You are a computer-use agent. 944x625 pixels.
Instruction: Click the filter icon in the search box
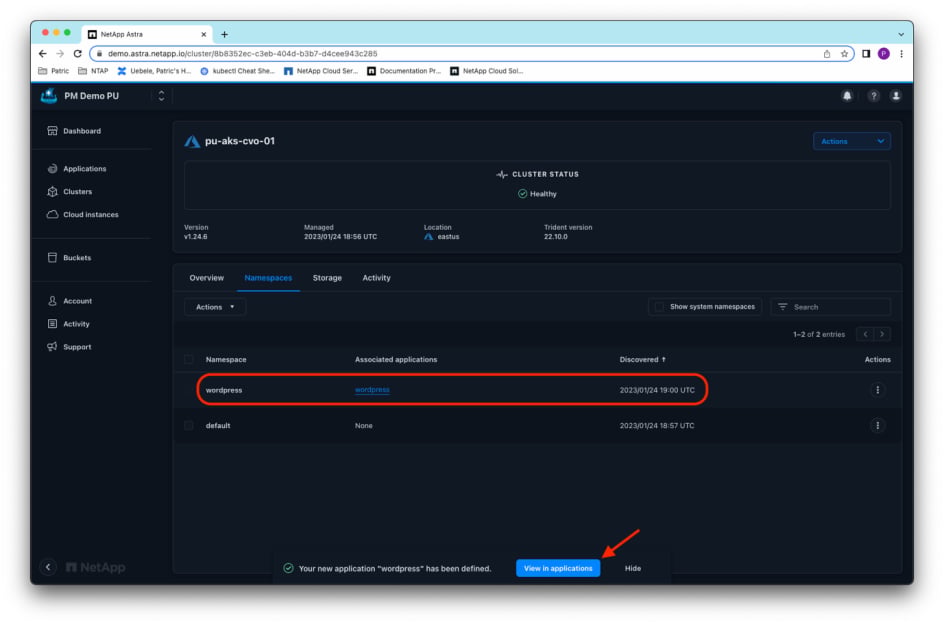coord(782,307)
